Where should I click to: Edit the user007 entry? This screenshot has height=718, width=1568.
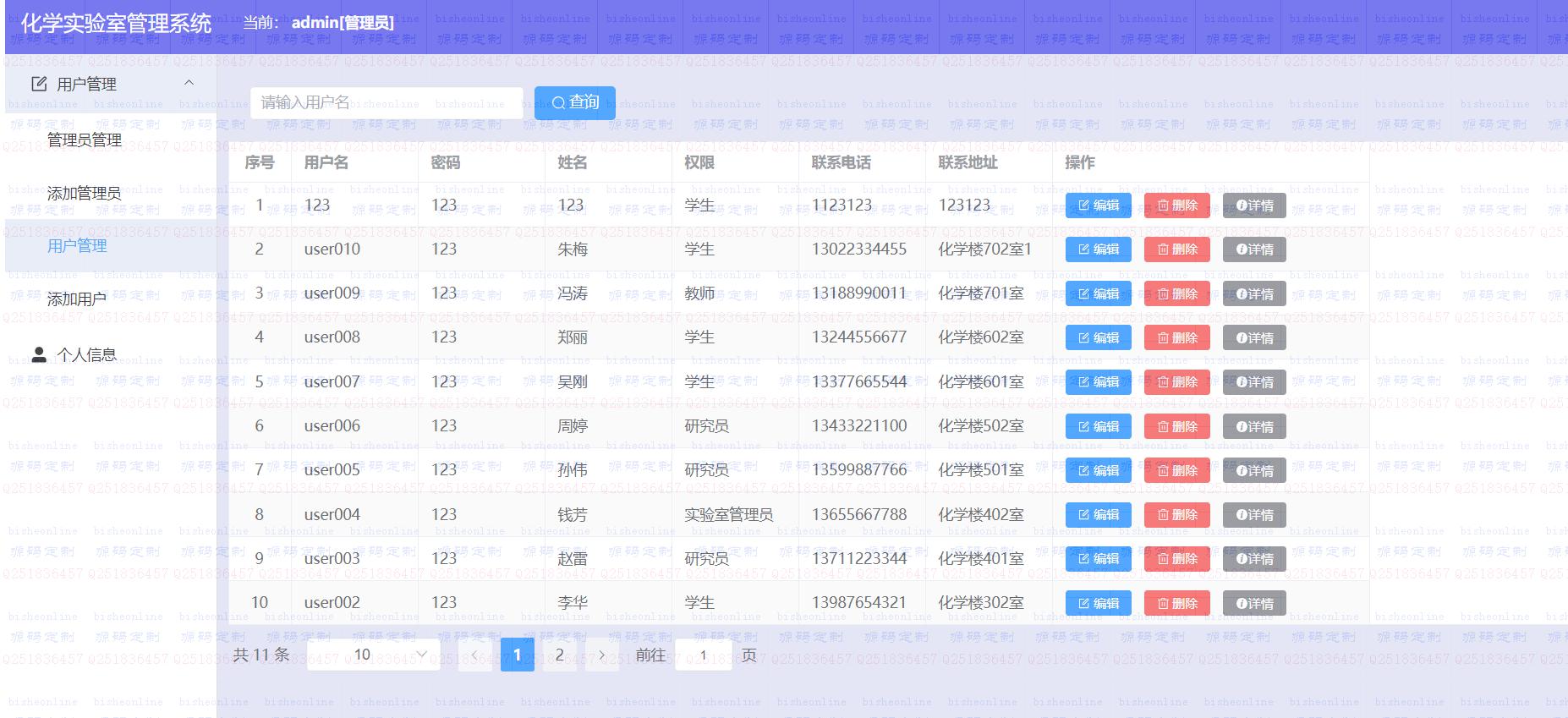pyautogui.click(x=1098, y=382)
